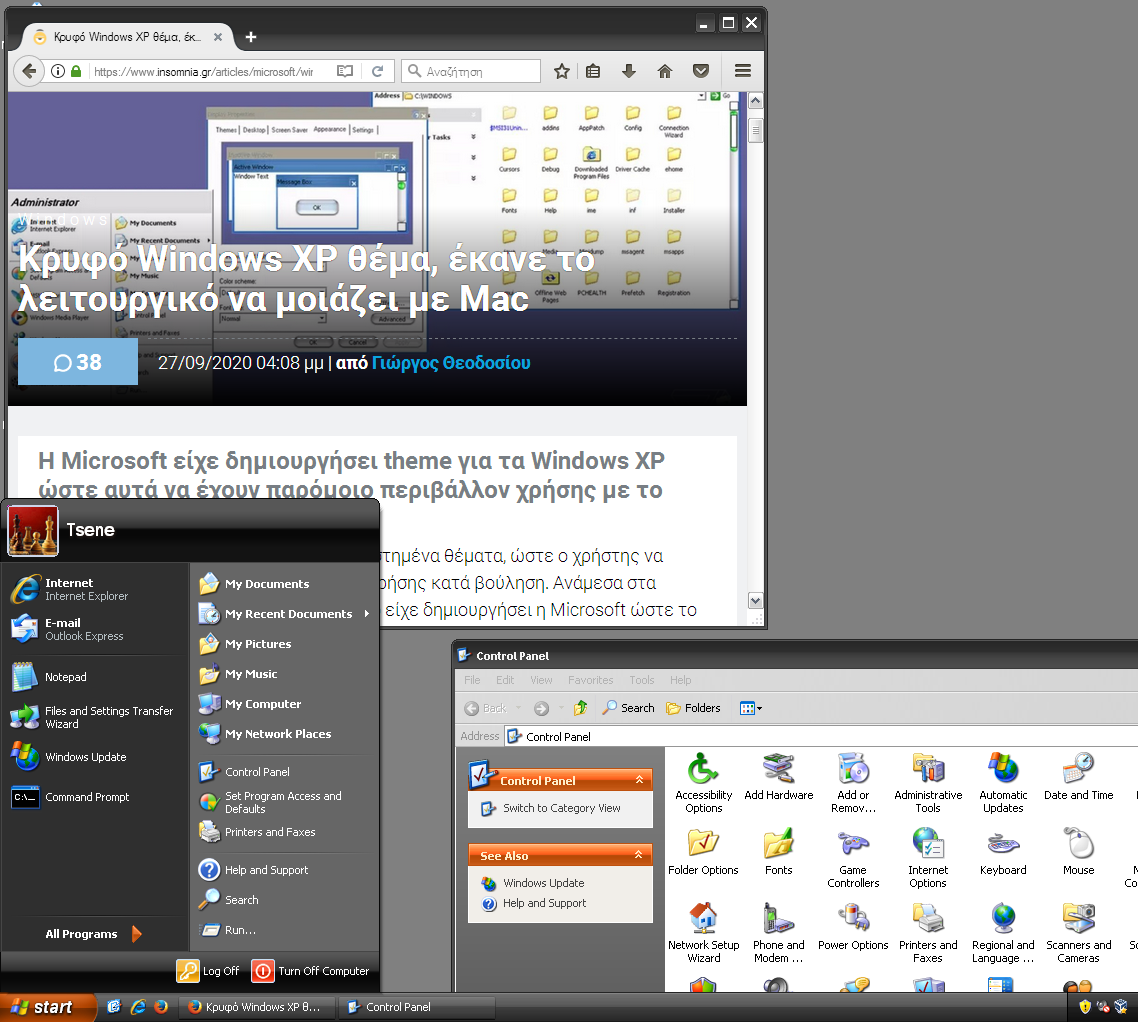Open File menu in Control Panel

coord(472,680)
